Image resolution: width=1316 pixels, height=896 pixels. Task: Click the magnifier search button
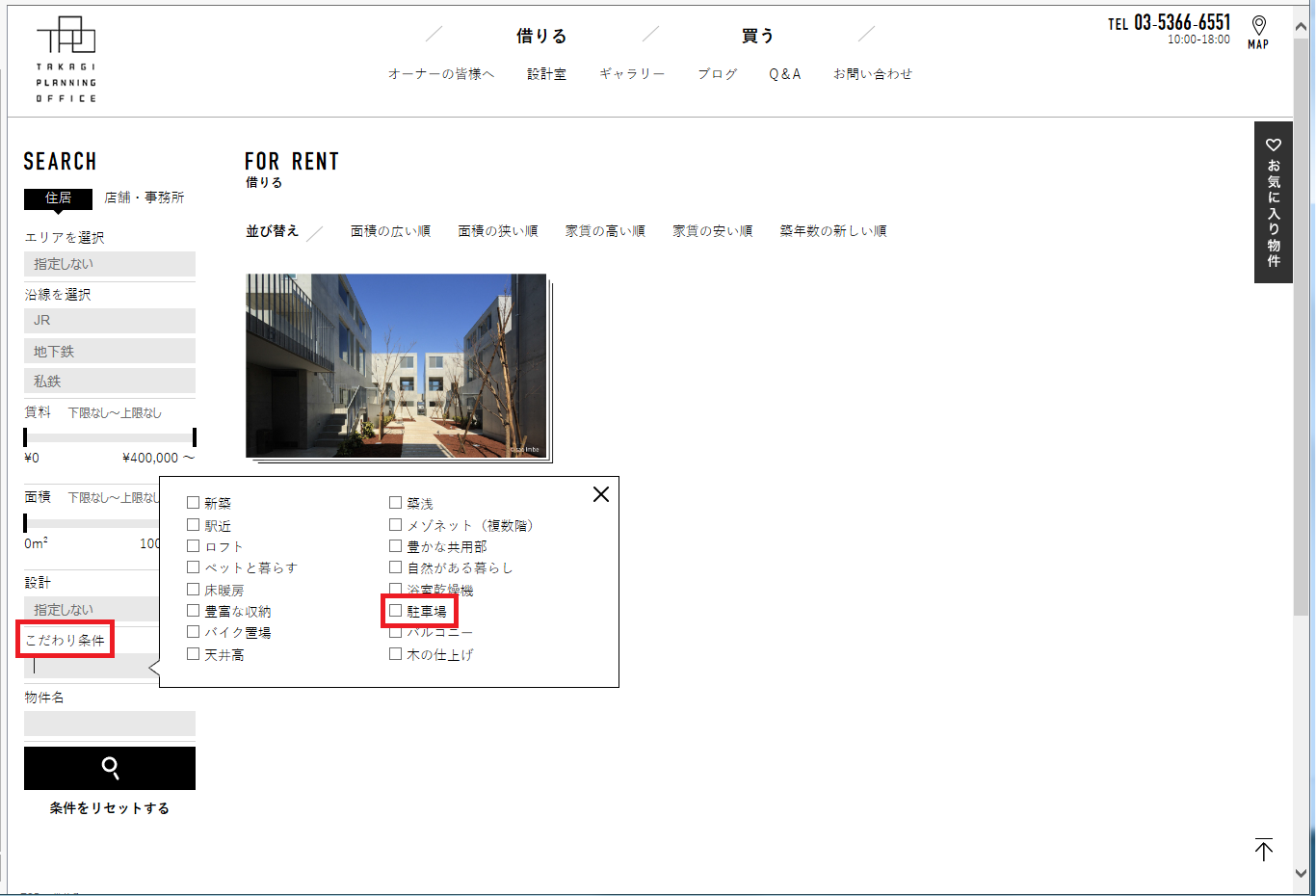[x=110, y=768]
